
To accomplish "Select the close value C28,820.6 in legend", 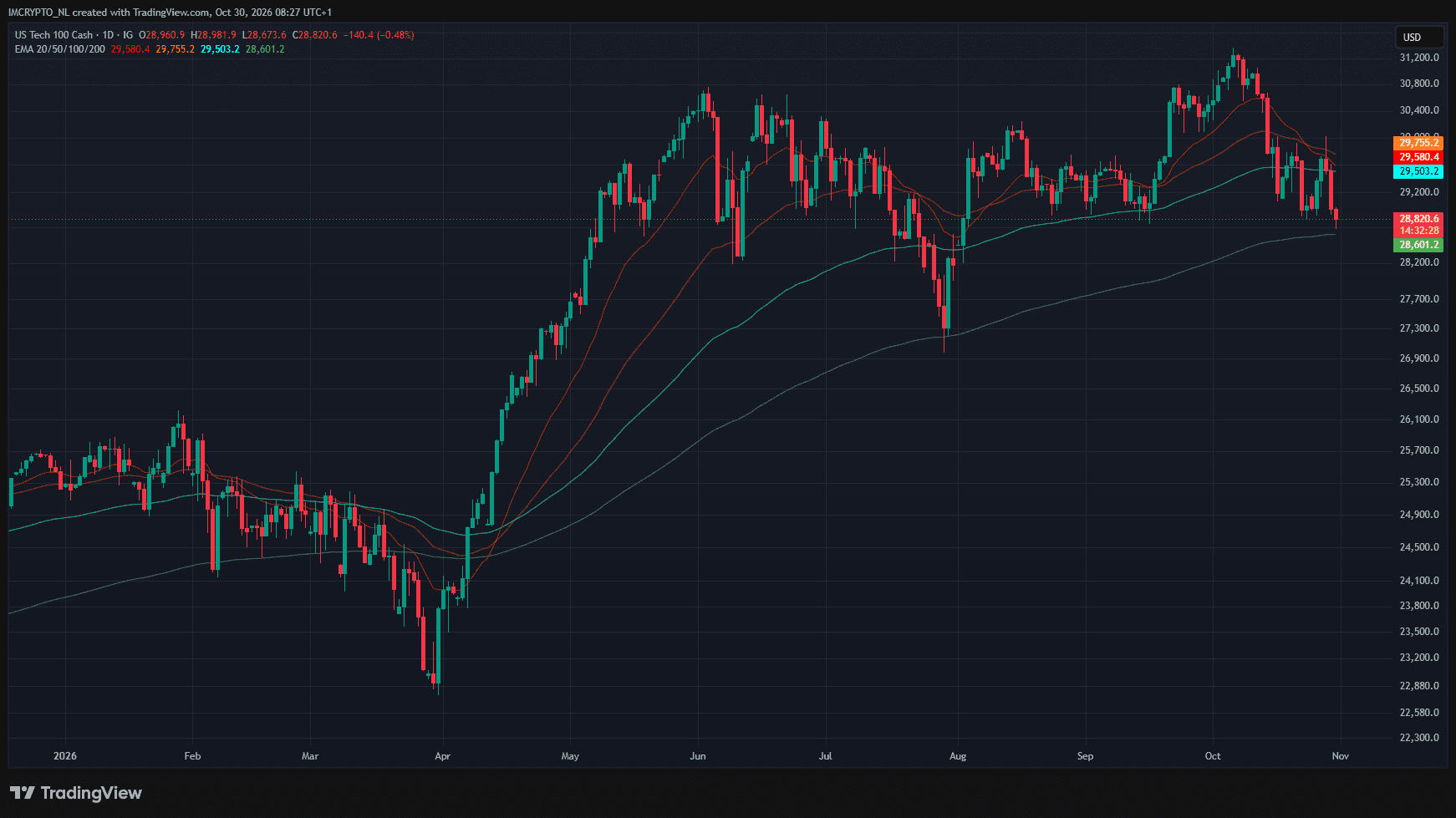I will (314, 35).
